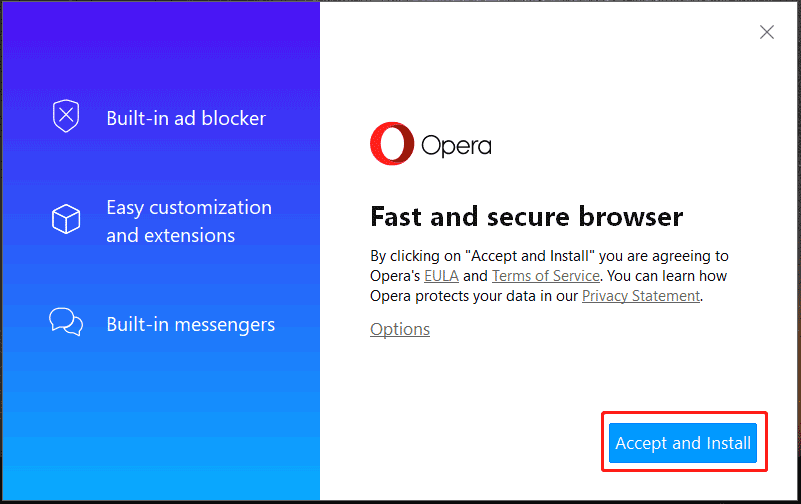801x504 pixels.
Task: Open the EULA link
Action: point(441,276)
